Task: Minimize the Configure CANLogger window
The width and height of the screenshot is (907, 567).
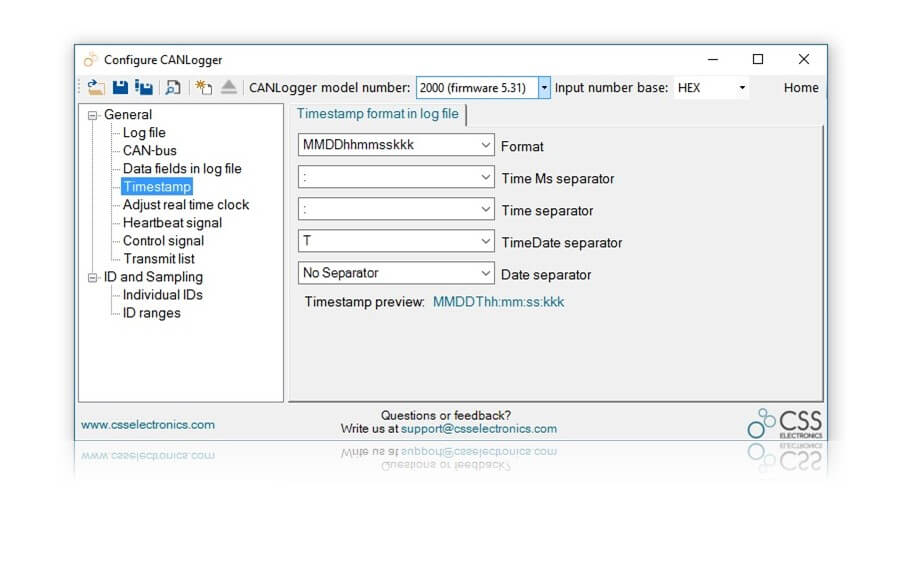Action: click(x=713, y=59)
